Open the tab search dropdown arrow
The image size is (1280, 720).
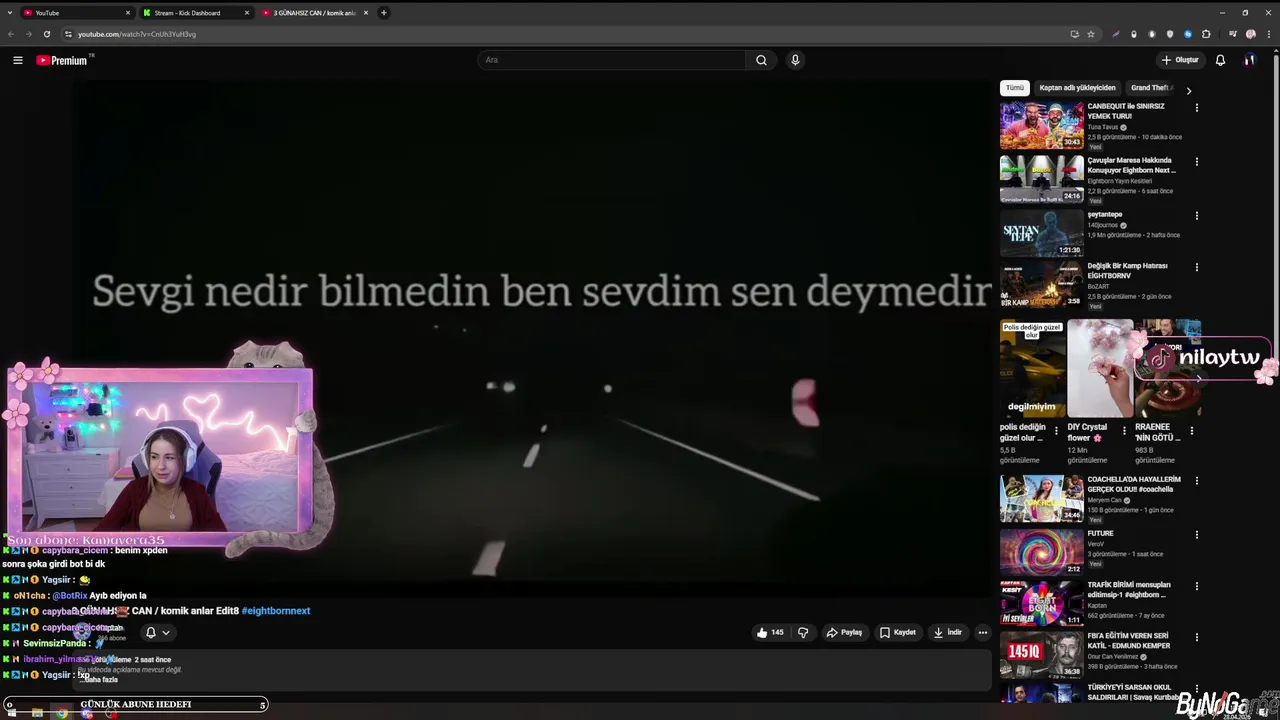pyautogui.click(x=9, y=13)
